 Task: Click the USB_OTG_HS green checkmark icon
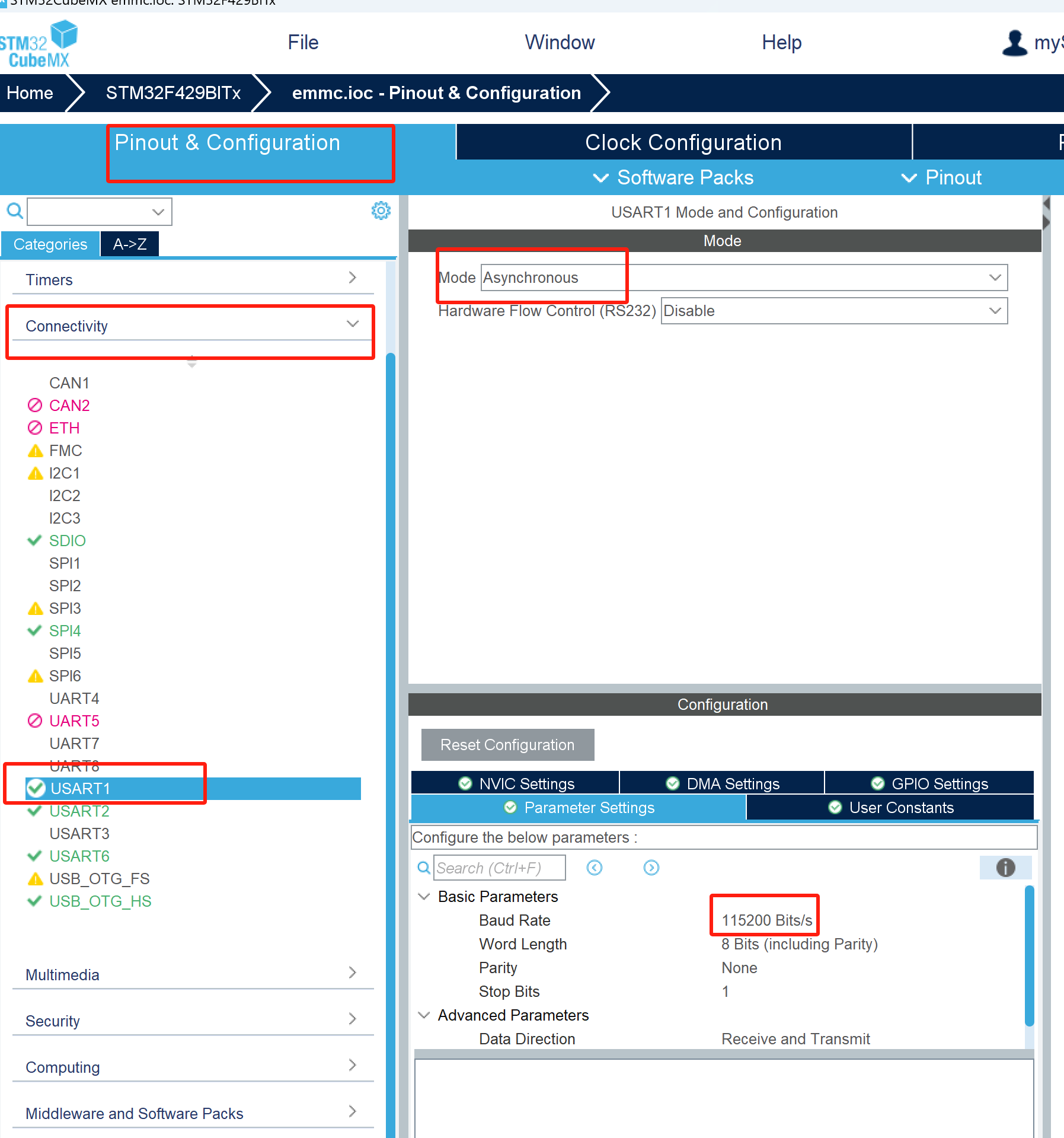coord(35,901)
